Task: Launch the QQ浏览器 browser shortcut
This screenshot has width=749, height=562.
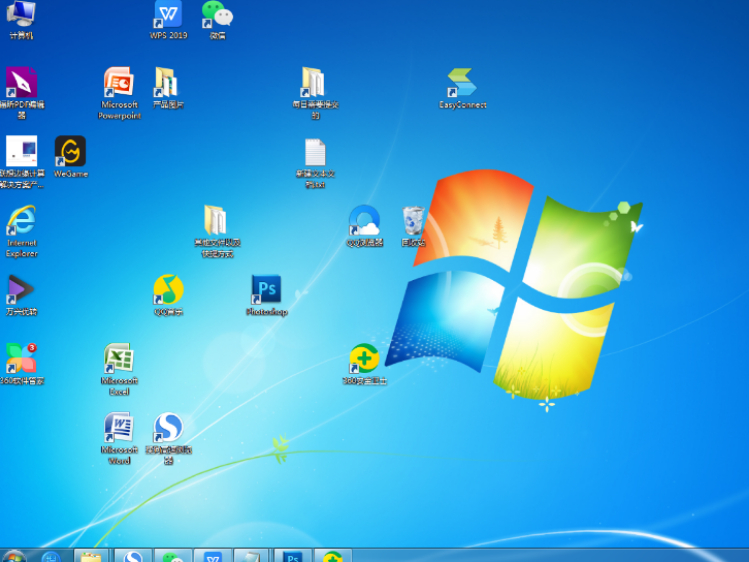Action: tap(364, 226)
